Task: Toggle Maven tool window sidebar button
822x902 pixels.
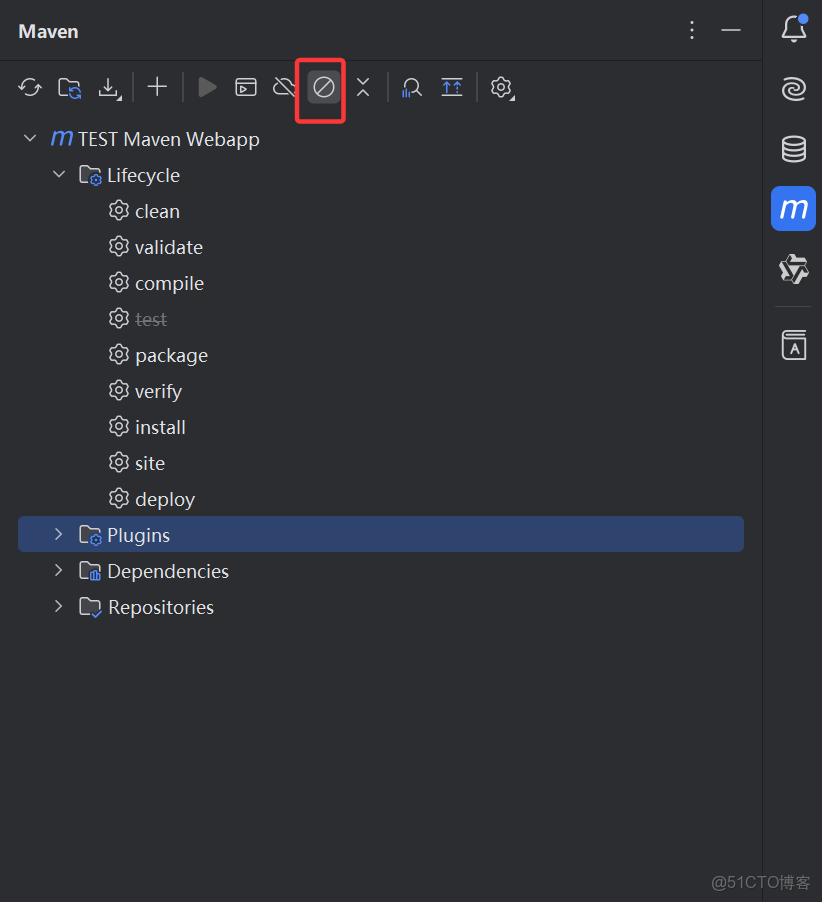Action: (x=793, y=208)
